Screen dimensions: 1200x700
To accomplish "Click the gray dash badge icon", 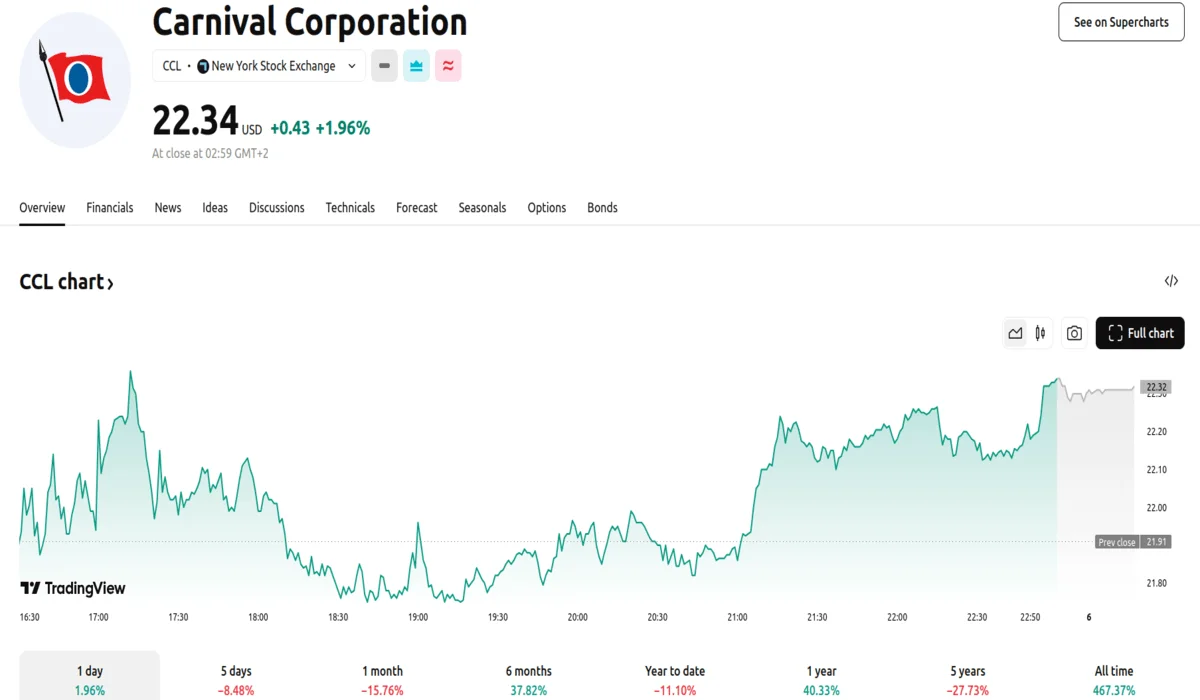I will (384, 66).
